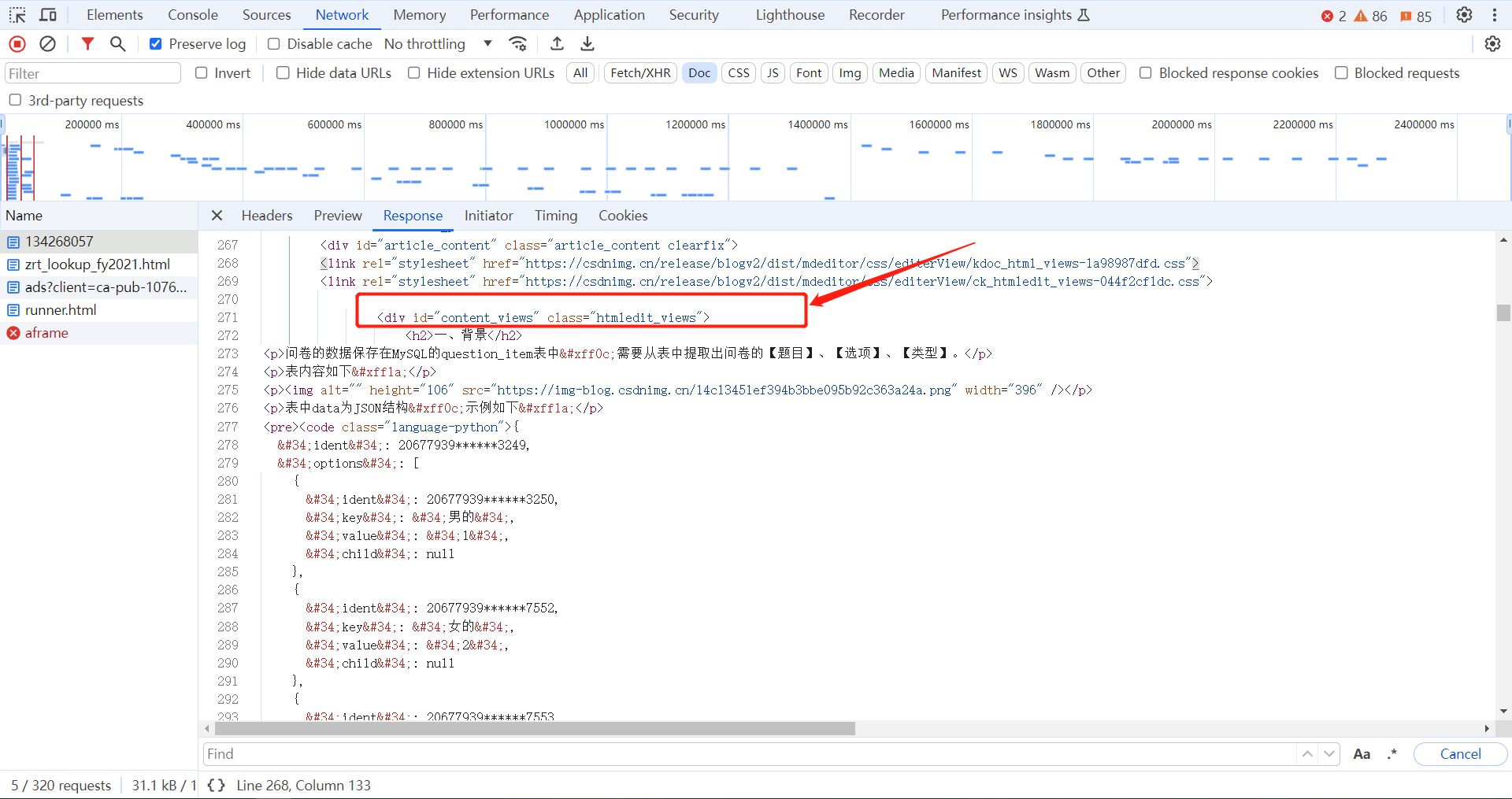Viewport: 1512px width, 799px height.
Task: Check Hide data URLs
Action: point(283,73)
